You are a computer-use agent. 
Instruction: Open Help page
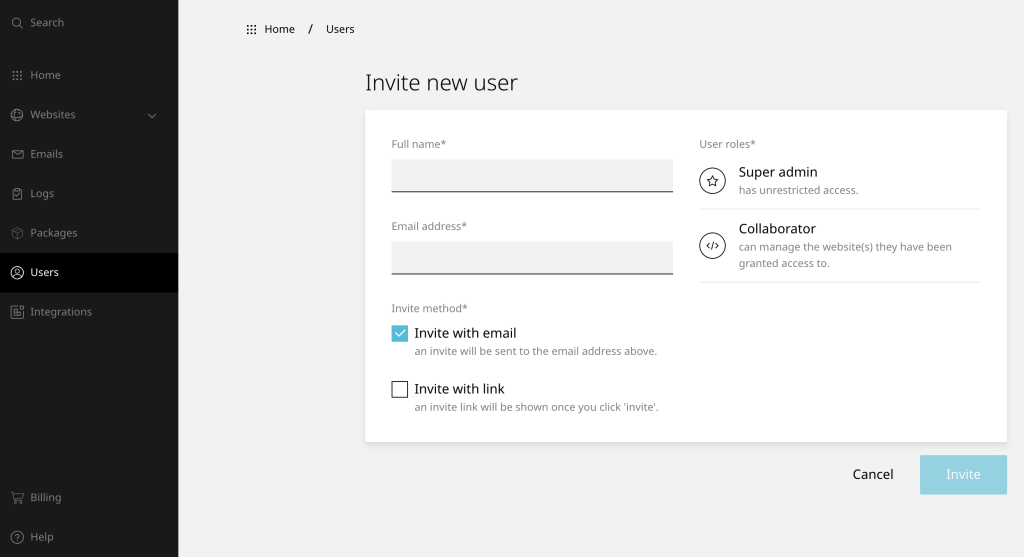point(89,537)
